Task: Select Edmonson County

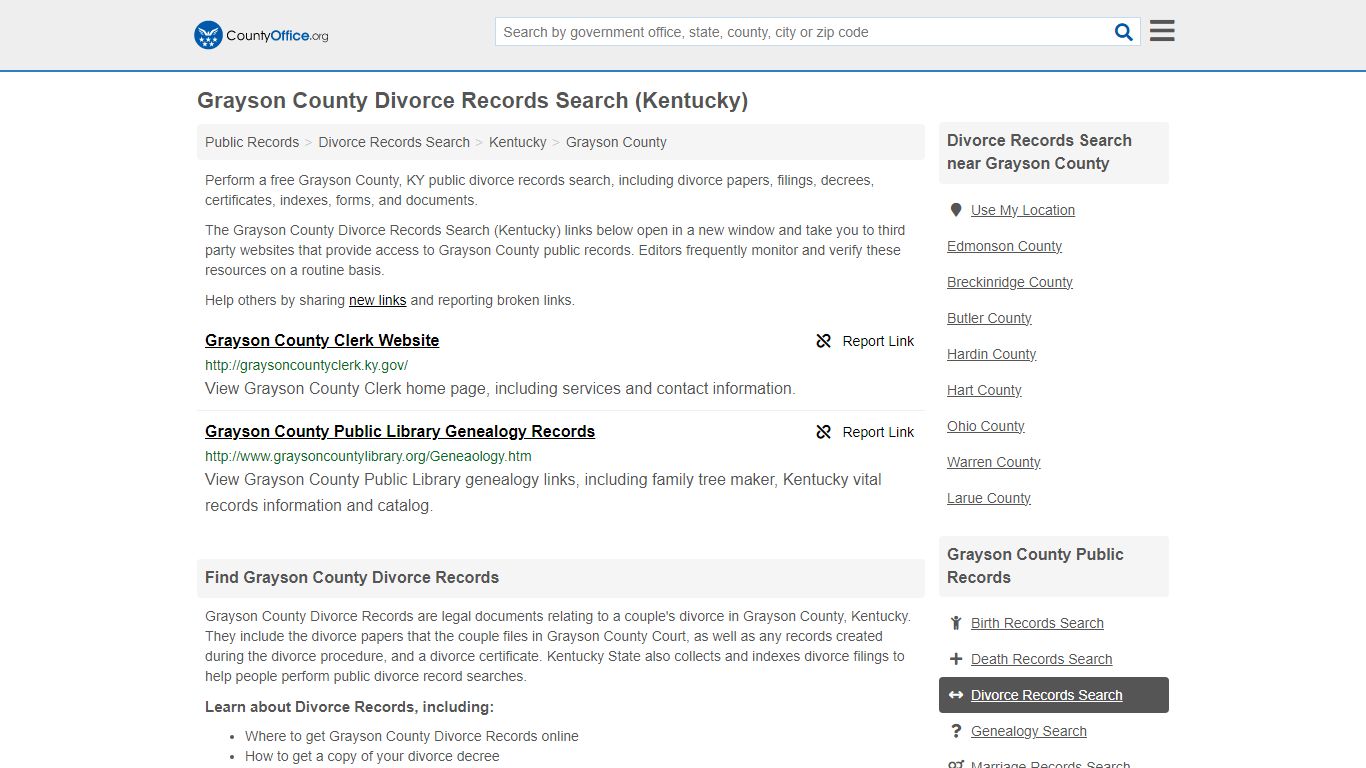Action: pyautogui.click(x=1004, y=246)
